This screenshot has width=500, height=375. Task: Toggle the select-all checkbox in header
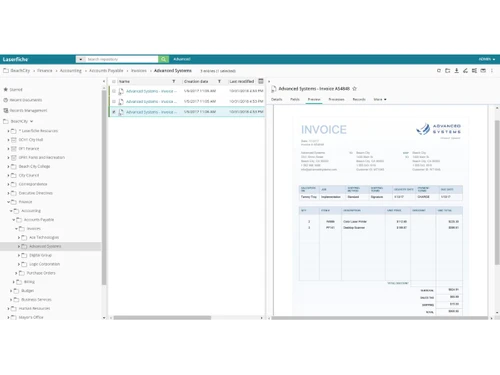[x=114, y=81]
